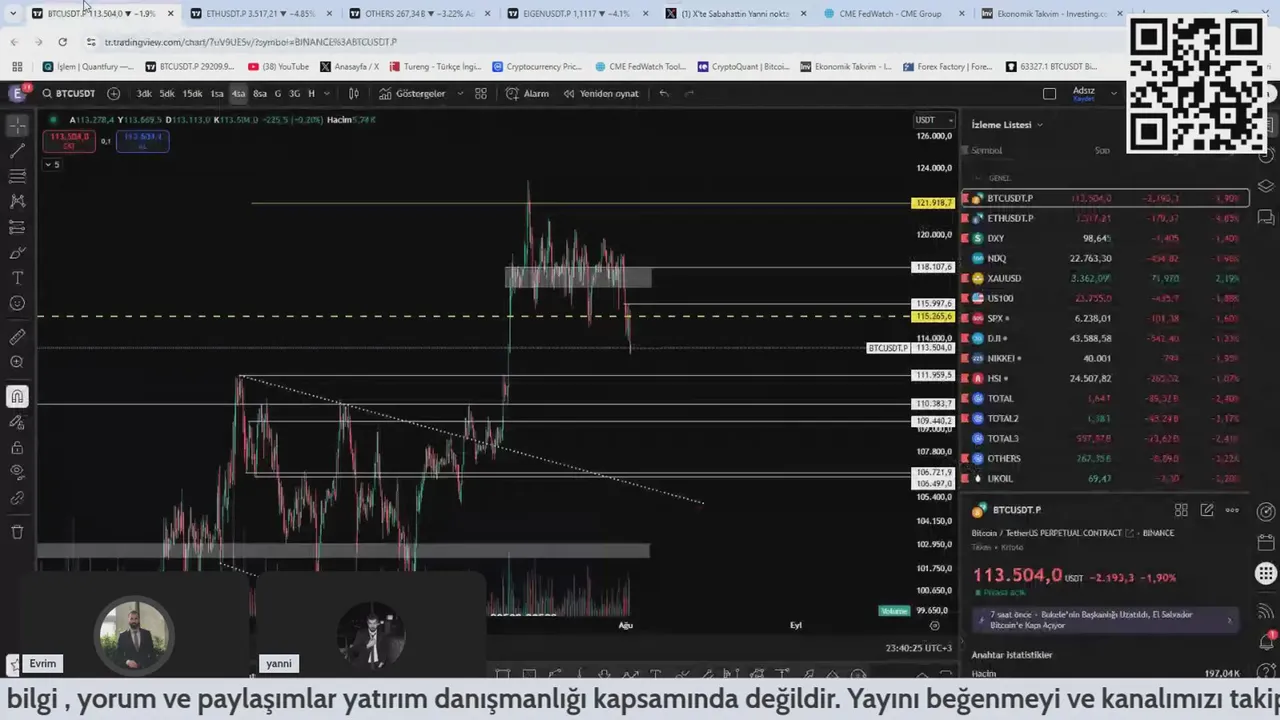Expand the İzleme Listesi dropdown
This screenshot has height=720, width=1280.
point(1007,124)
